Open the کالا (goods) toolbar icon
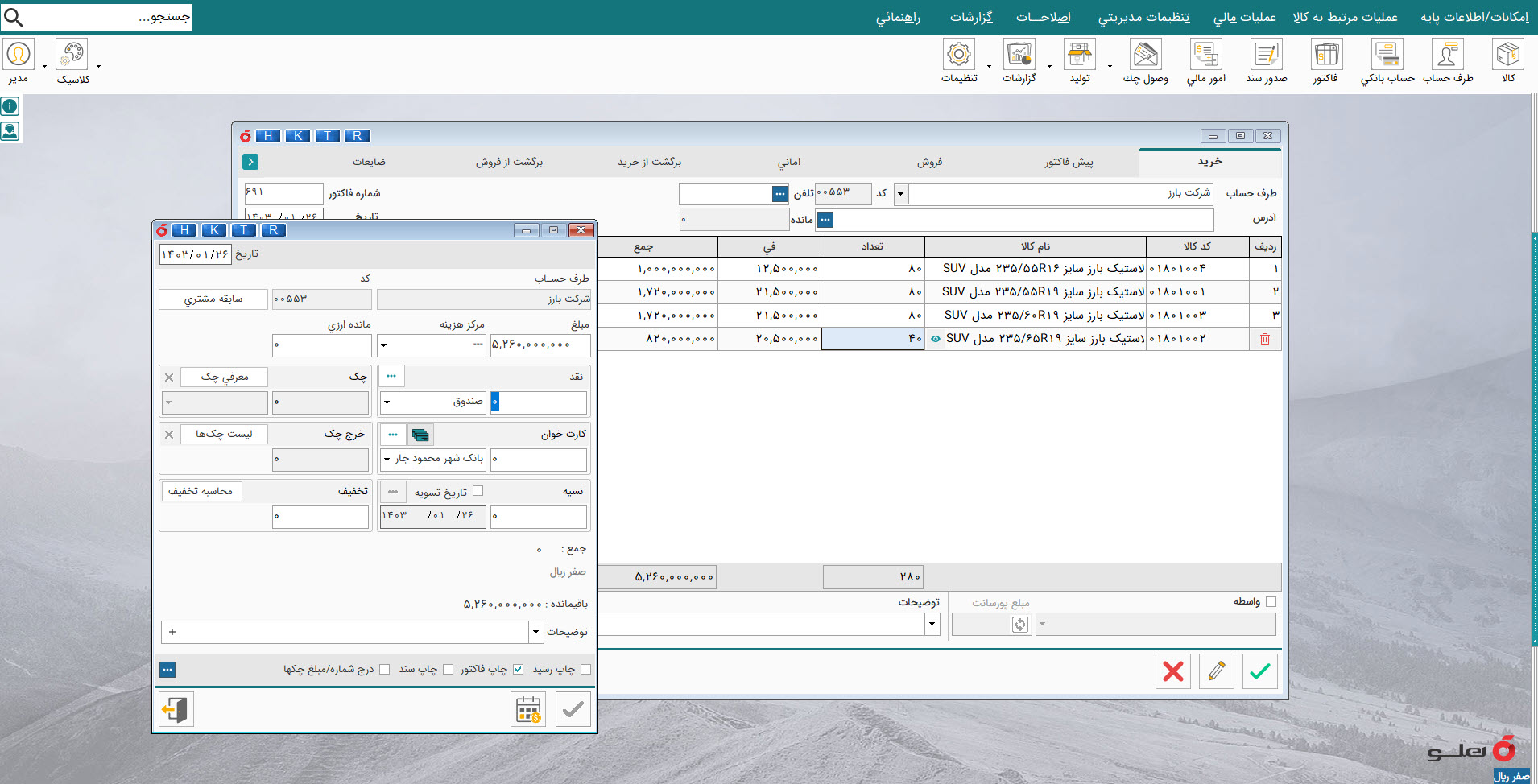Image resolution: width=1538 pixels, height=784 pixels. (x=1507, y=55)
